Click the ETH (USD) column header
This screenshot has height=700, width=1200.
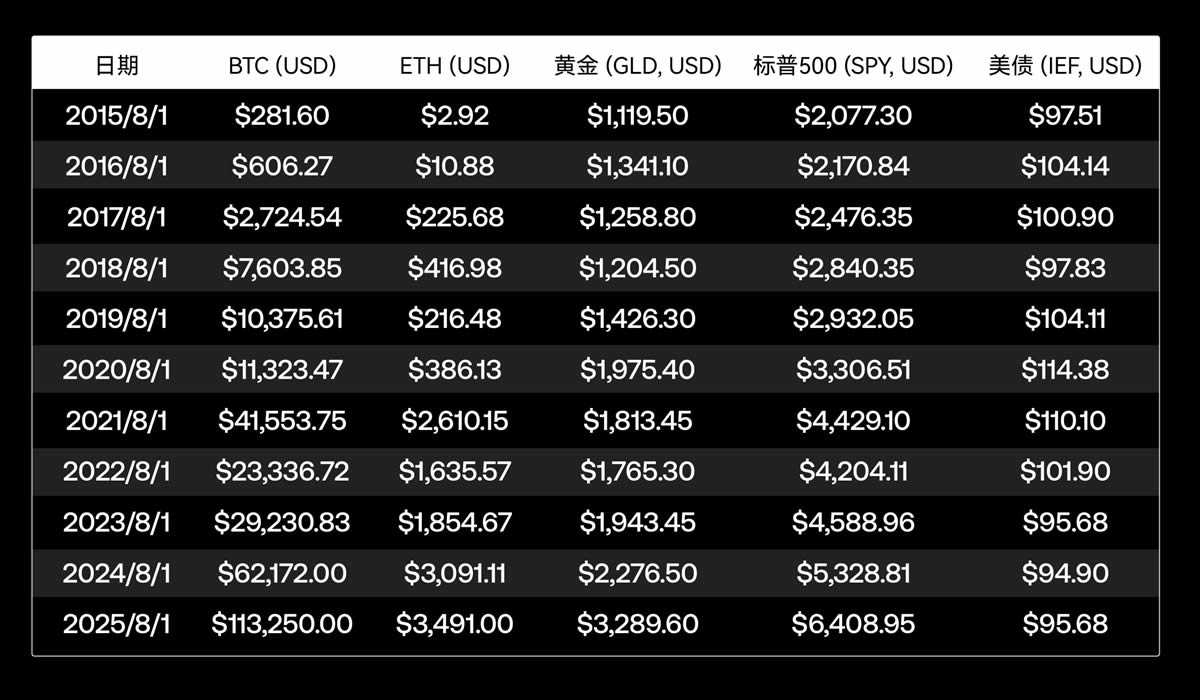pos(455,66)
